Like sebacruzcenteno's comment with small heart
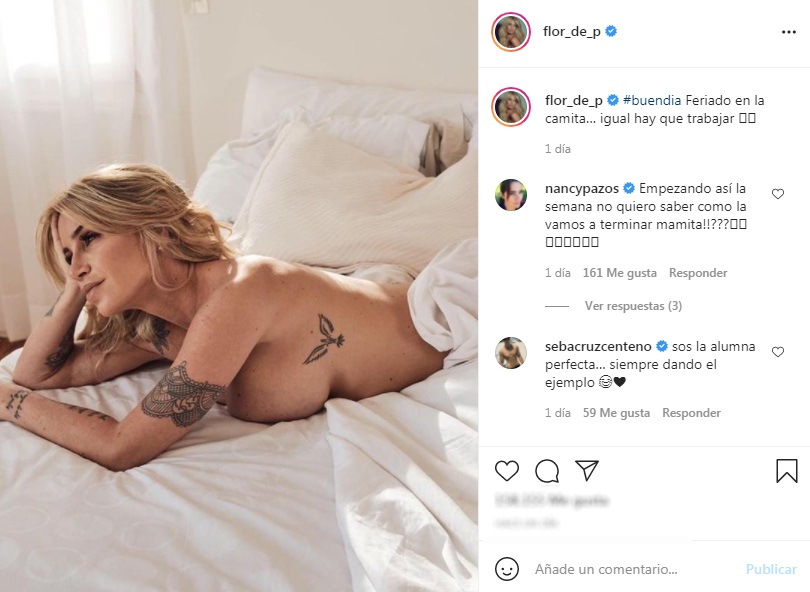810x592 pixels. (777, 352)
